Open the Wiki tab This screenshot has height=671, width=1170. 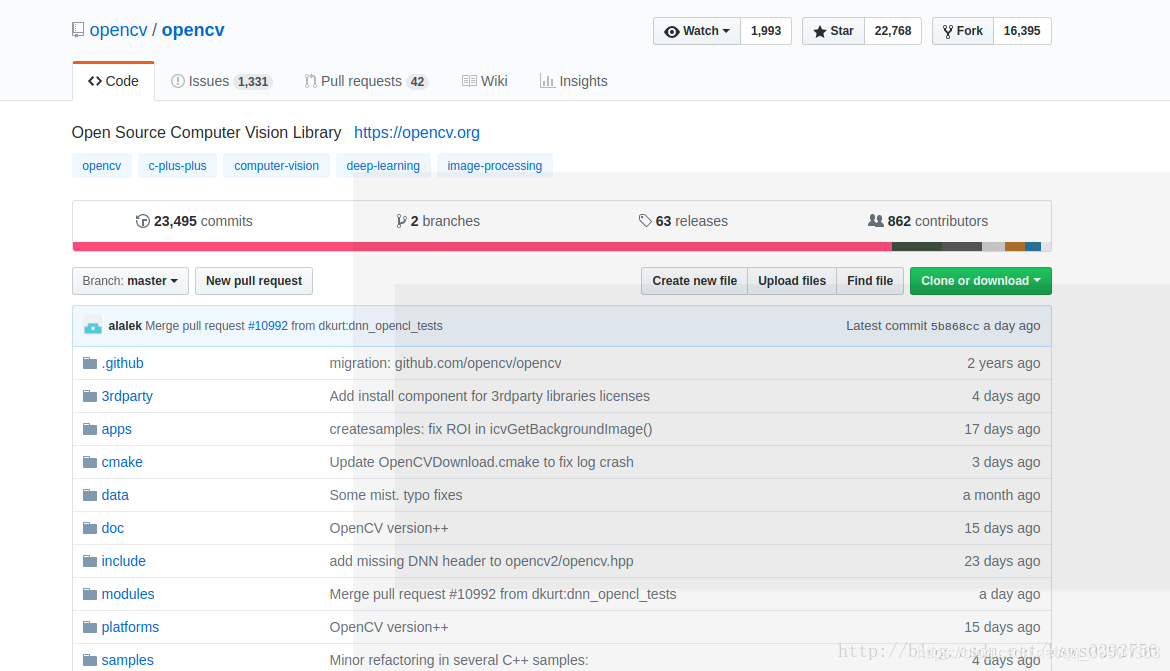pos(485,81)
